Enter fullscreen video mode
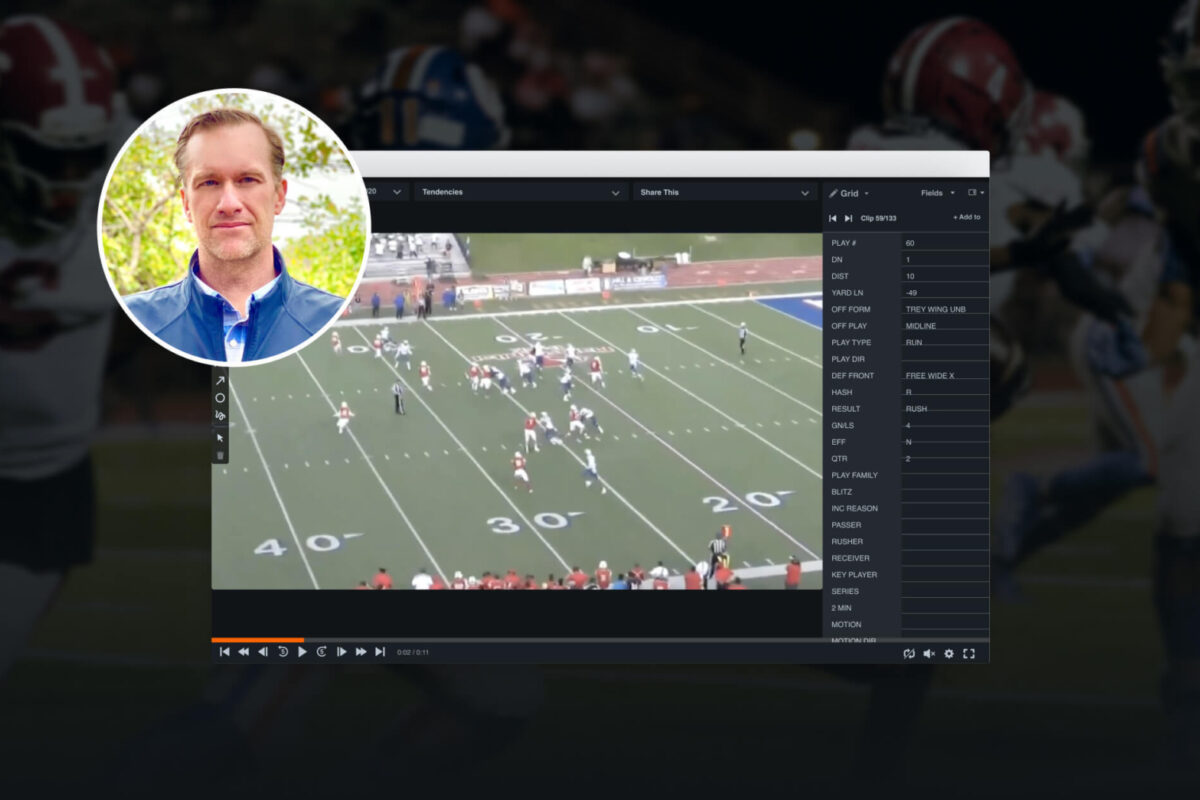 click(969, 653)
